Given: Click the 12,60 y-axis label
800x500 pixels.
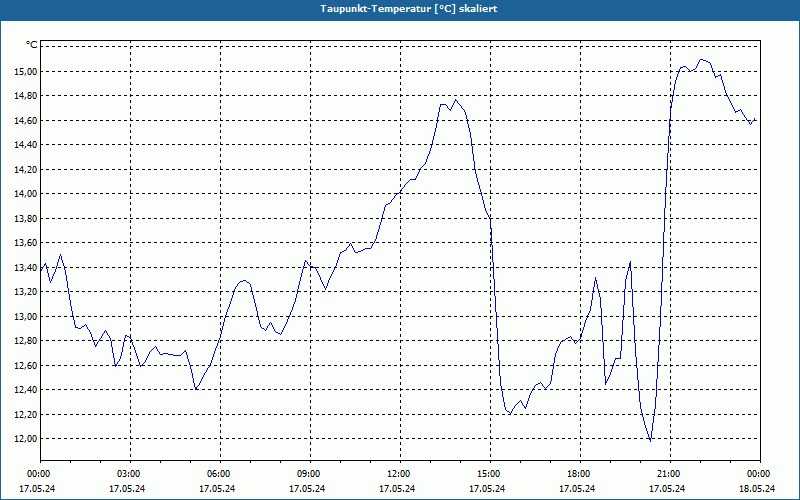Looking at the screenshot, I should coord(26,365).
